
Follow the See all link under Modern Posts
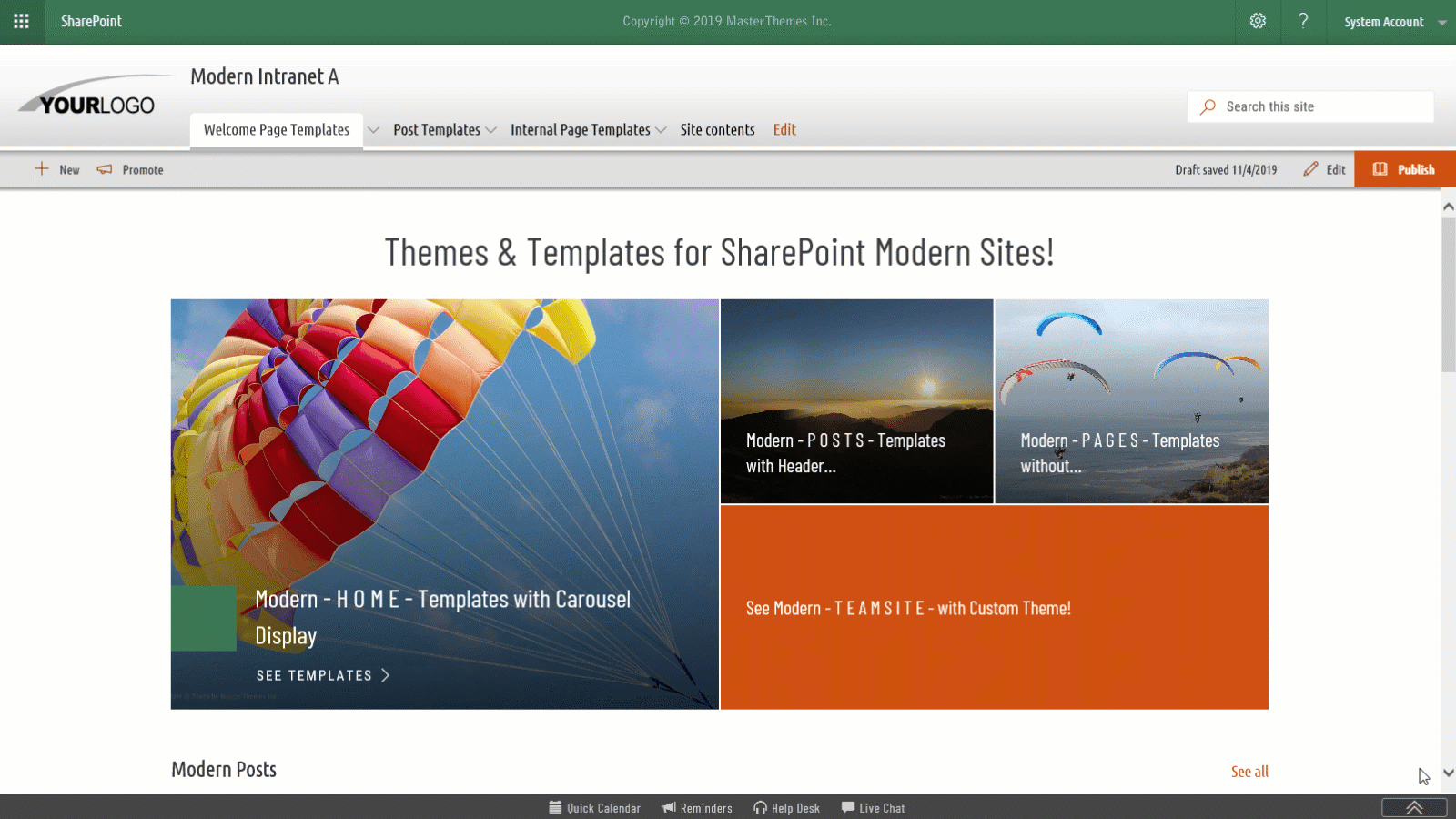tap(1249, 771)
